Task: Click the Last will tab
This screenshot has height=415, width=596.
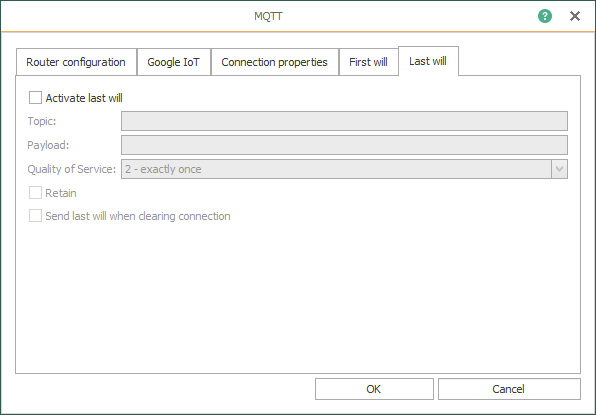Action: [428, 61]
